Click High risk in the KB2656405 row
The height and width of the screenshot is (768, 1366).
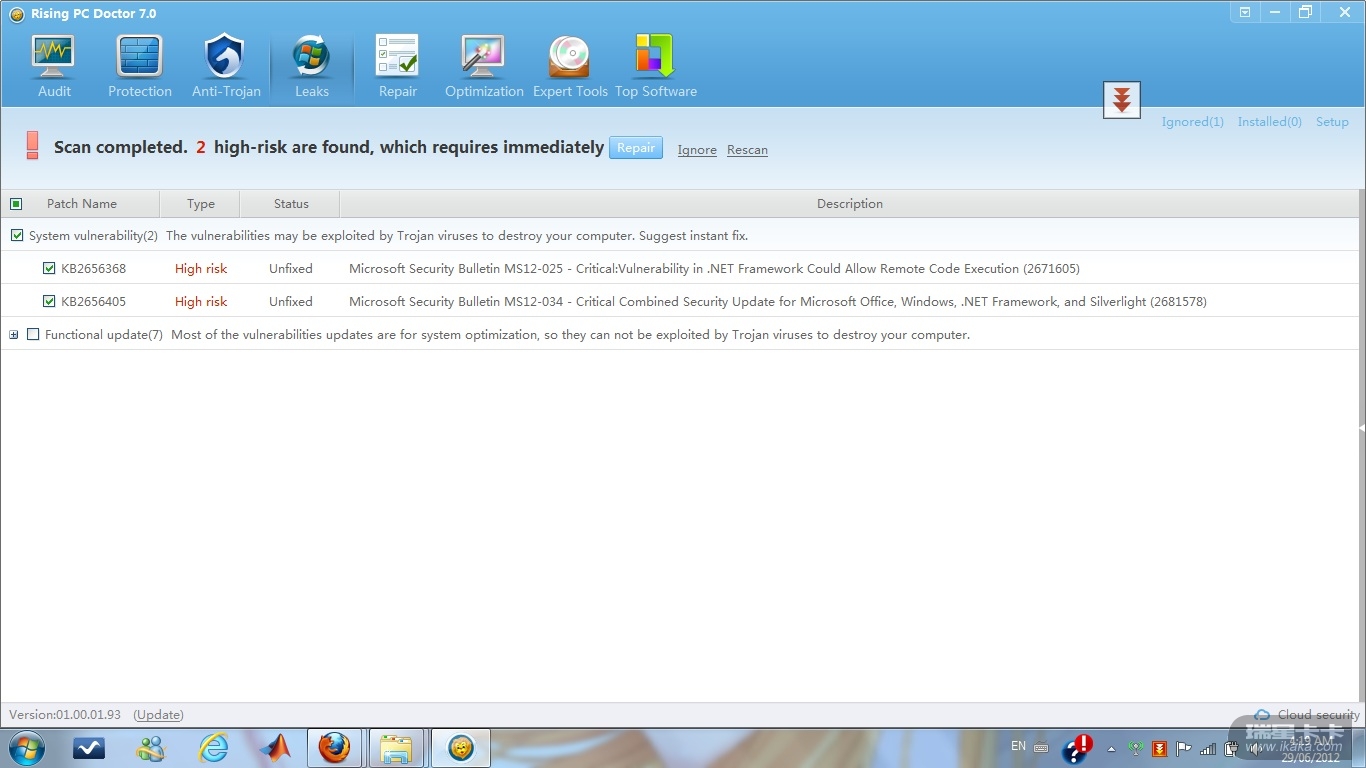(201, 301)
